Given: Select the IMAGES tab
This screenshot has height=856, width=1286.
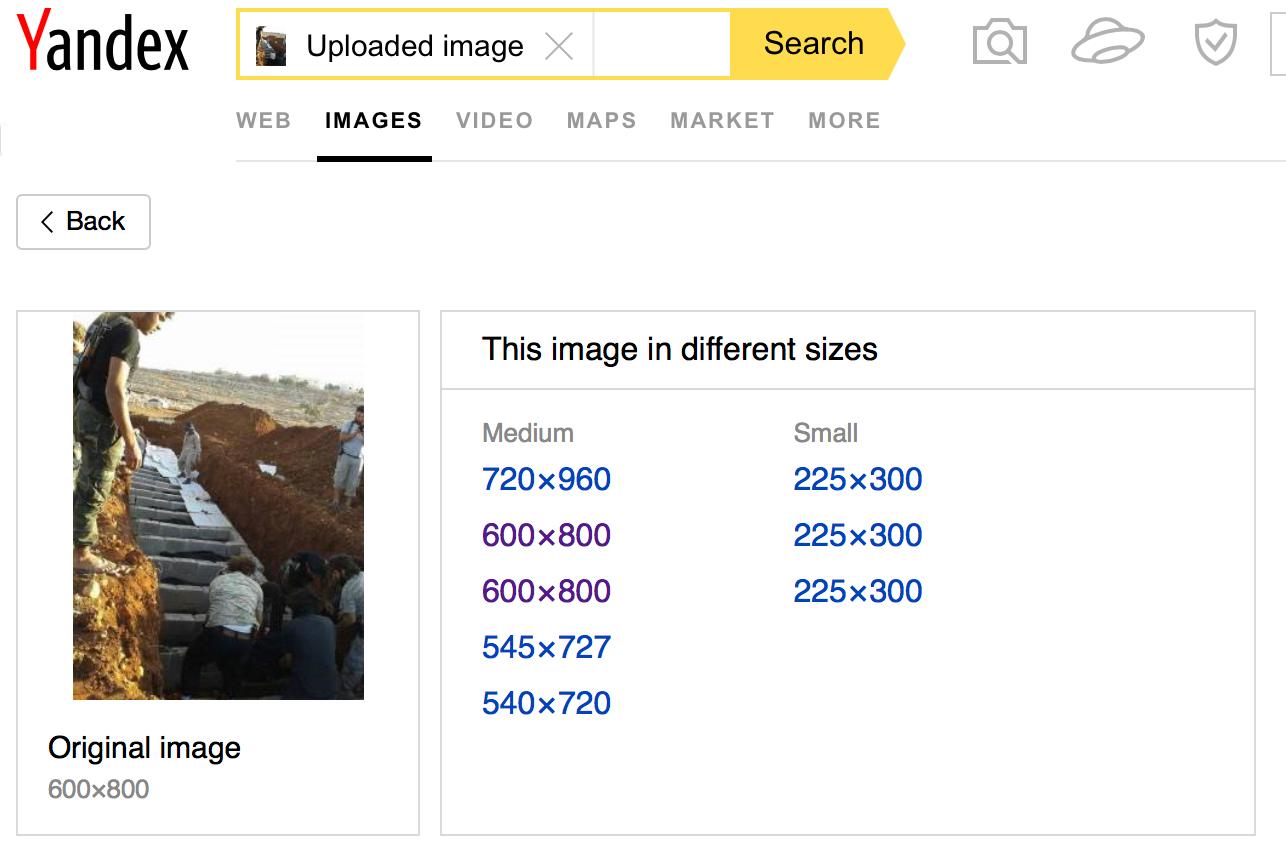Looking at the screenshot, I should pyautogui.click(x=374, y=121).
